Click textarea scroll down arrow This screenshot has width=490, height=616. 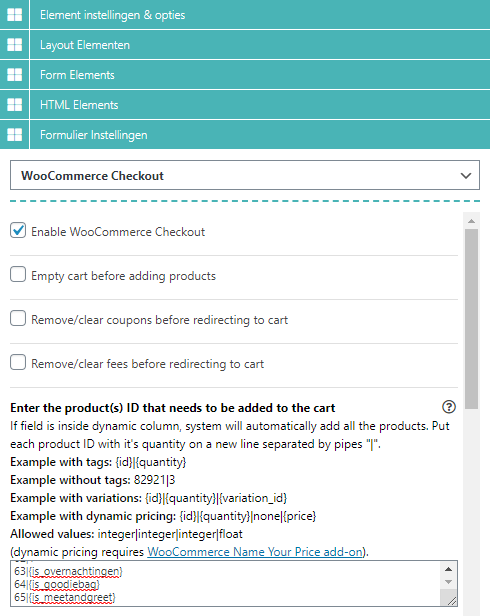(449, 582)
